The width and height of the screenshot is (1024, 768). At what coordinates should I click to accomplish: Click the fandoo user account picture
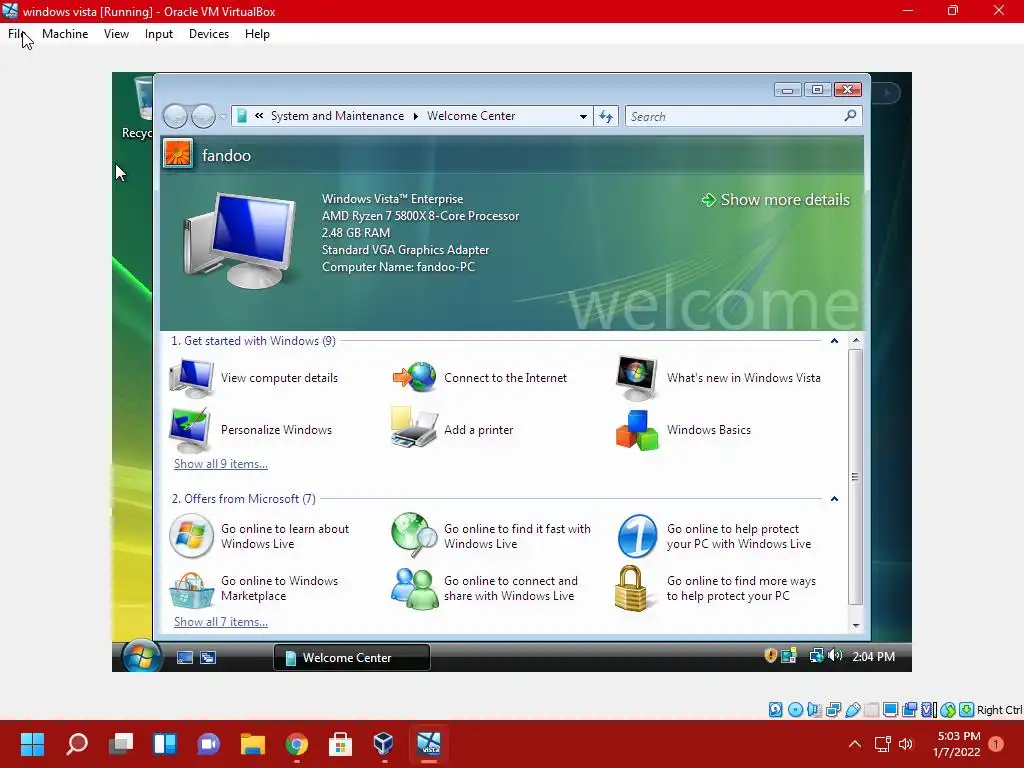(x=178, y=155)
